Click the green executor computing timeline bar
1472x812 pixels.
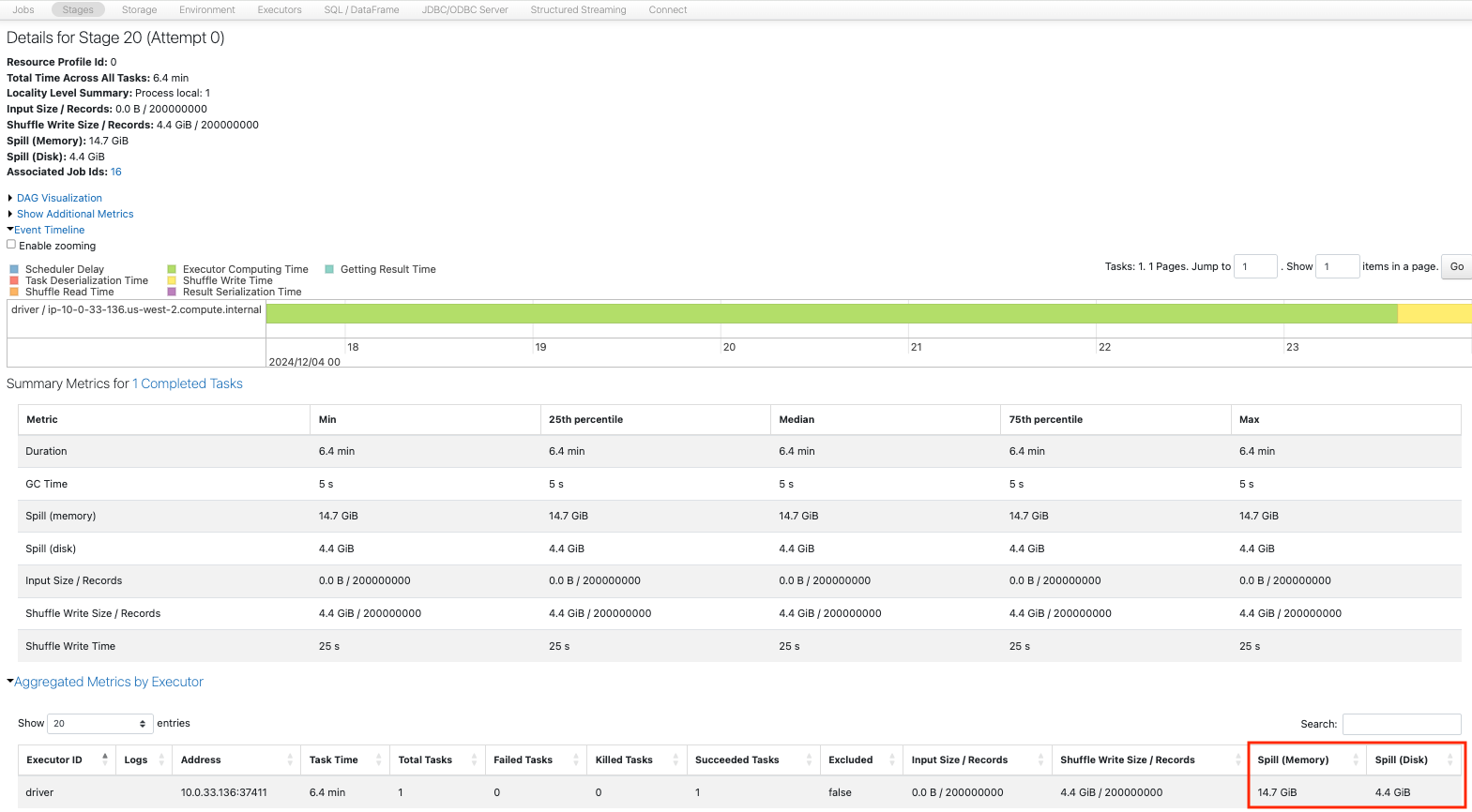click(832, 313)
